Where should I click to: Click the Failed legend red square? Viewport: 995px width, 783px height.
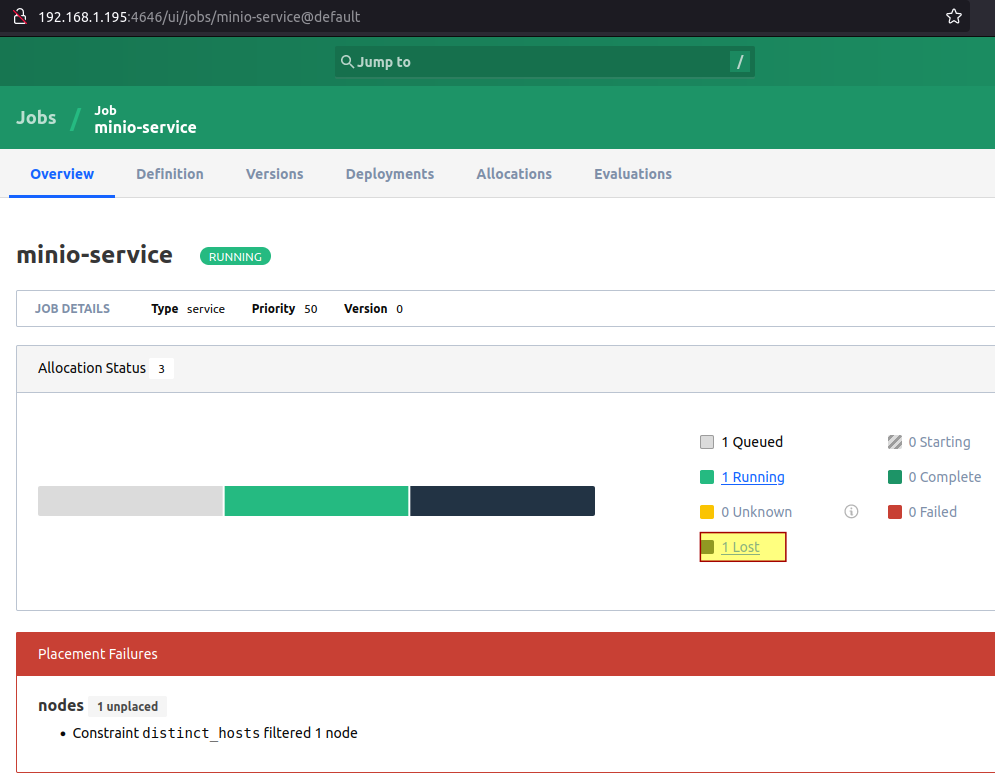[895, 511]
